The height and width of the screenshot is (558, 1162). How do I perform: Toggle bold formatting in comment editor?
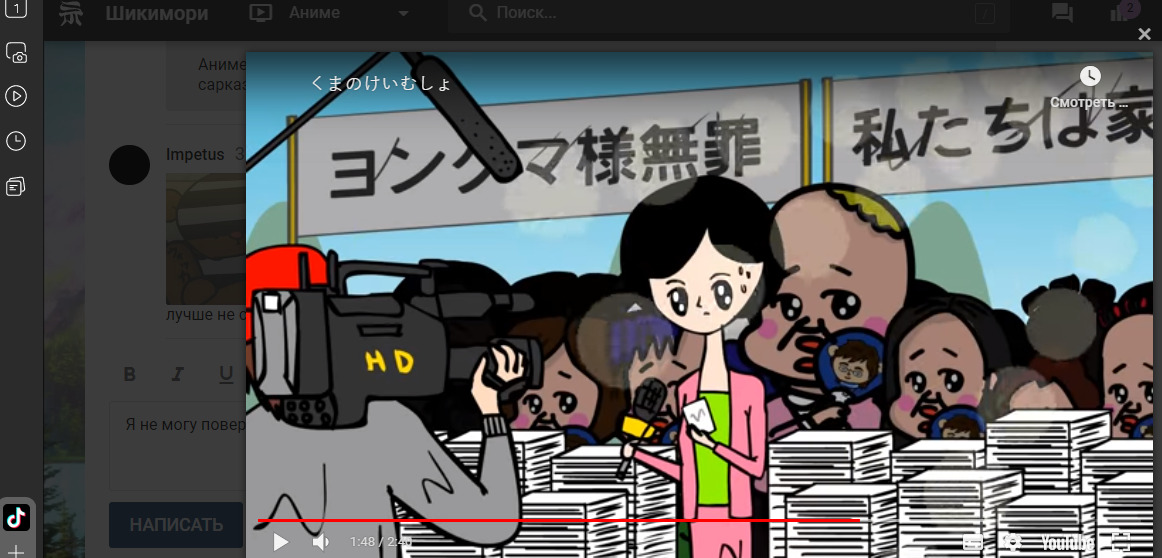(129, 375)
